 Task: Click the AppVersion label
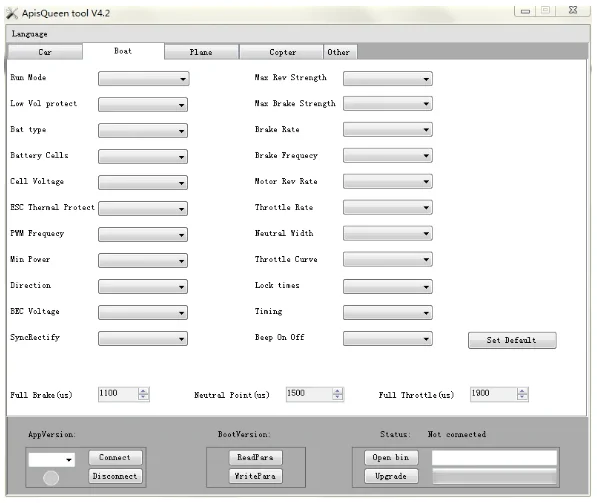[52, 434]
